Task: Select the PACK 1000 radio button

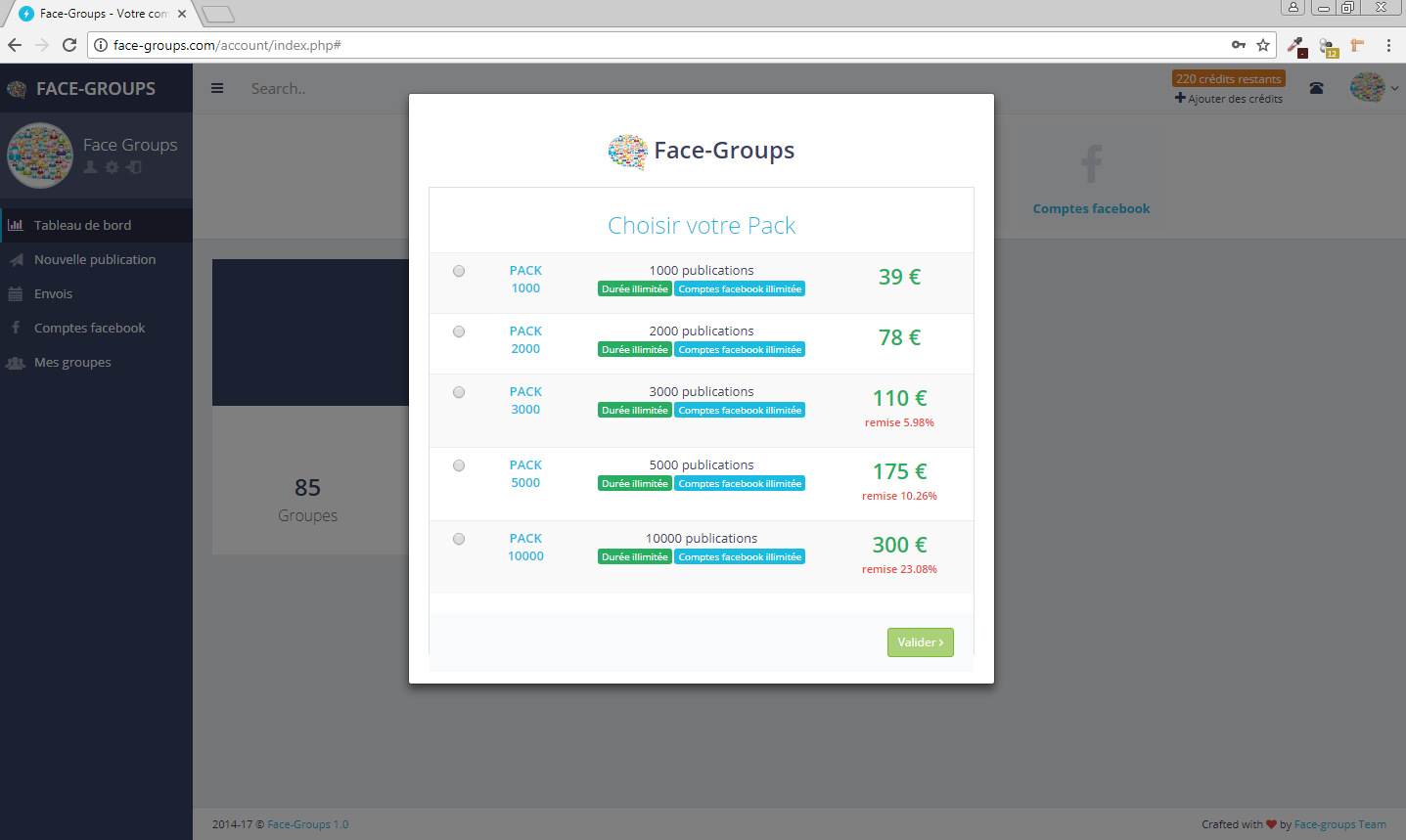Action: pyautogui.click(x=459, y=271)
